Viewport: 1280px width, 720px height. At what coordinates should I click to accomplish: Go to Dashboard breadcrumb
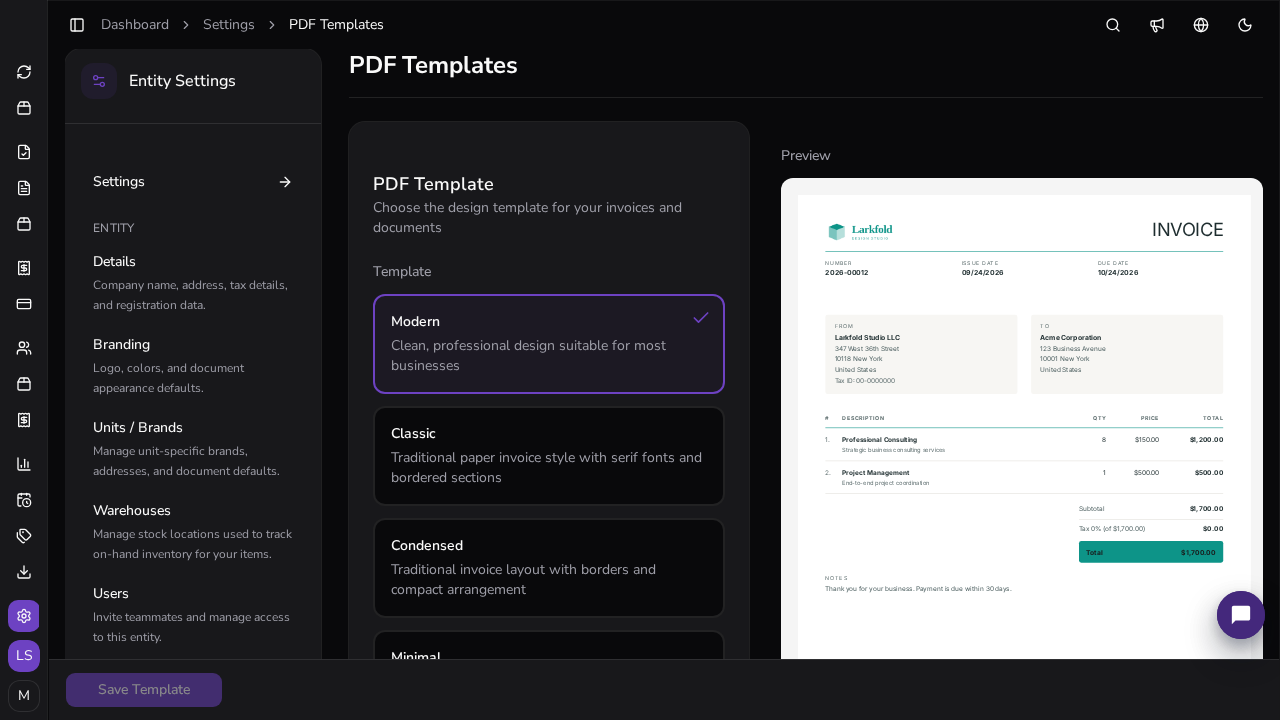coord(135,25)
